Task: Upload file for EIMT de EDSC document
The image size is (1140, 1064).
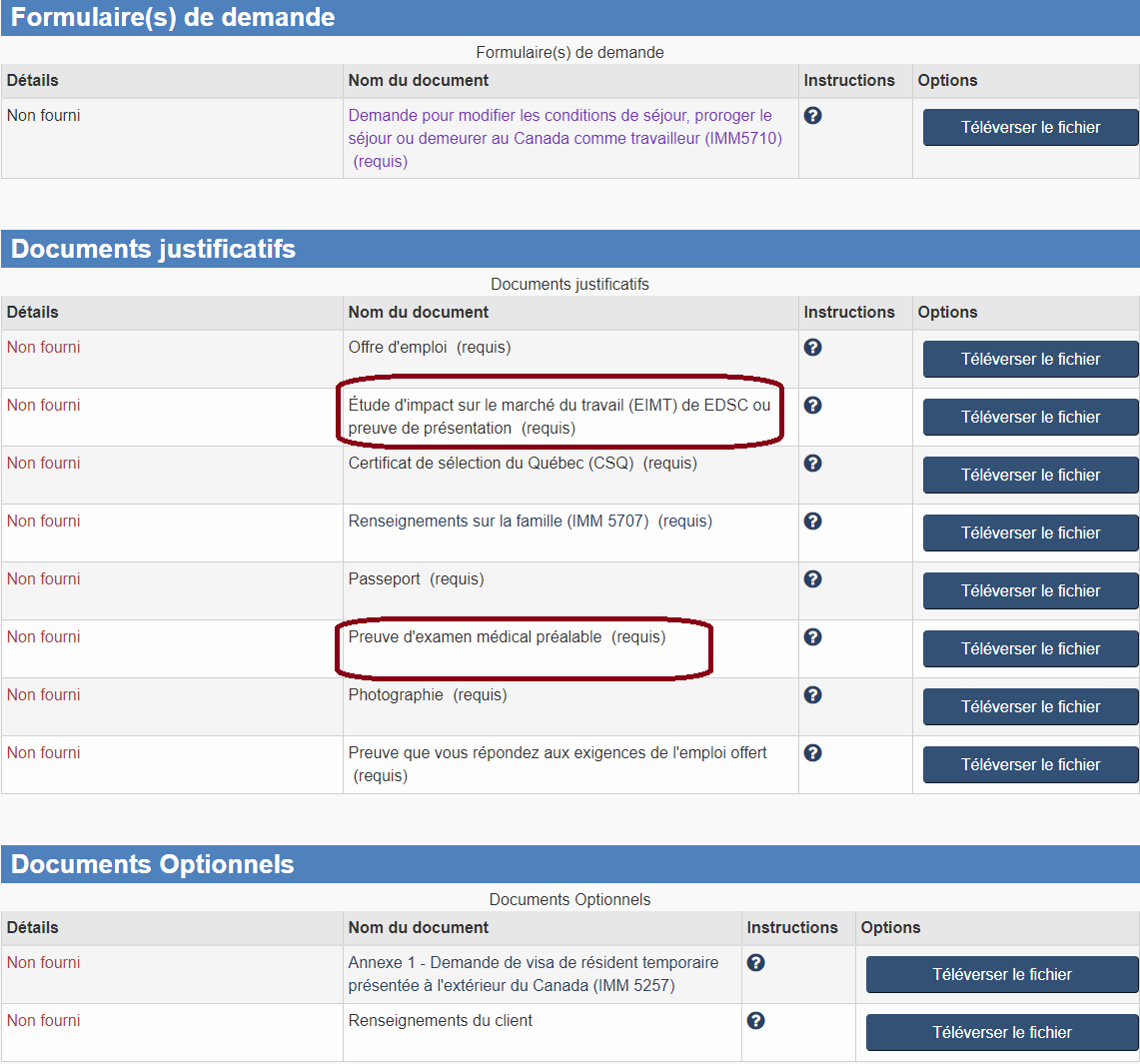Action: tap(1030, 418)
